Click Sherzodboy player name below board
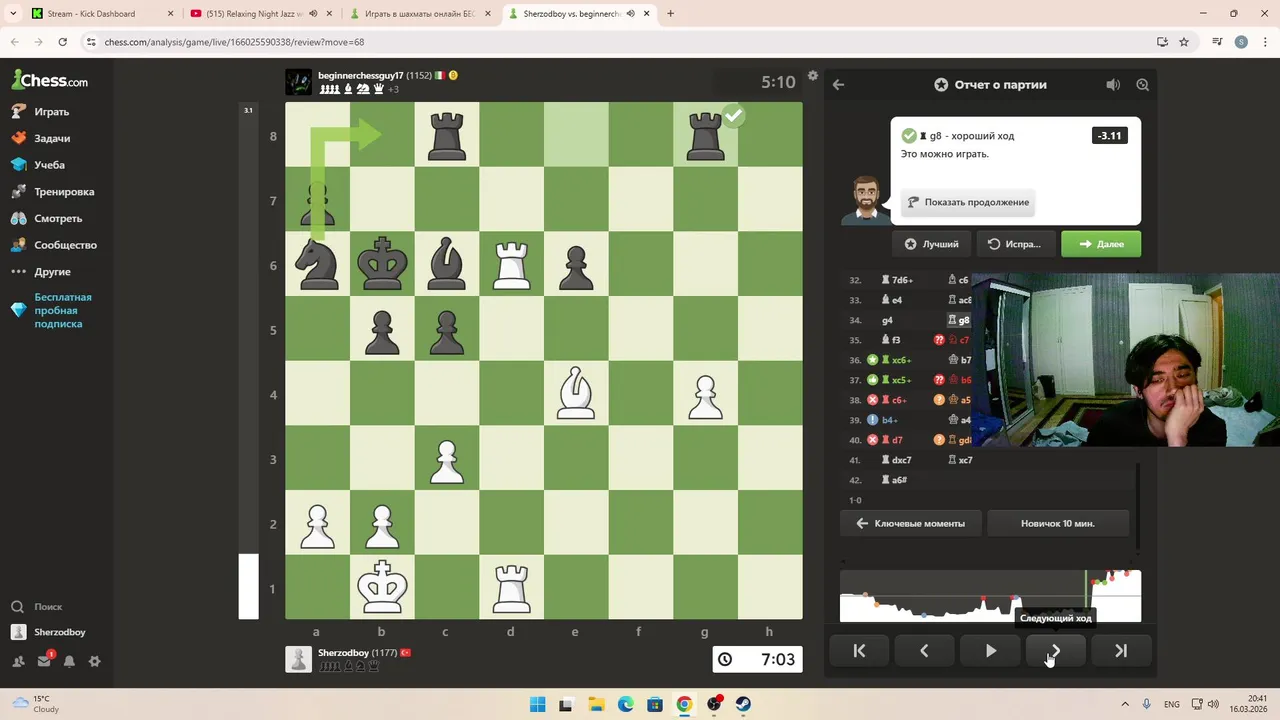1280x720 pixels. point(343,653)
